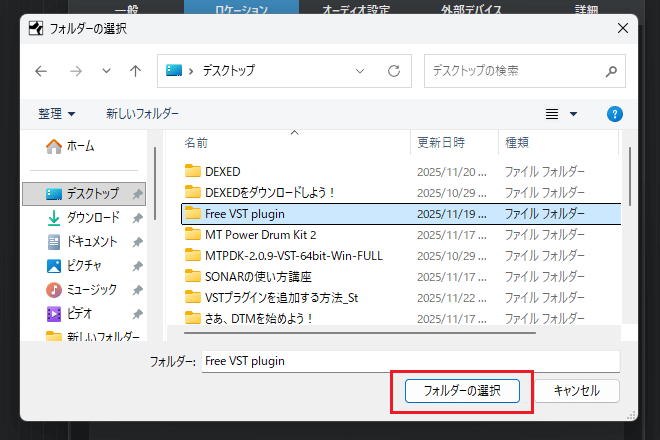660x440 pixels.
Task: Select ピクチャ in the navigation pane
Action: click(87, 265)
